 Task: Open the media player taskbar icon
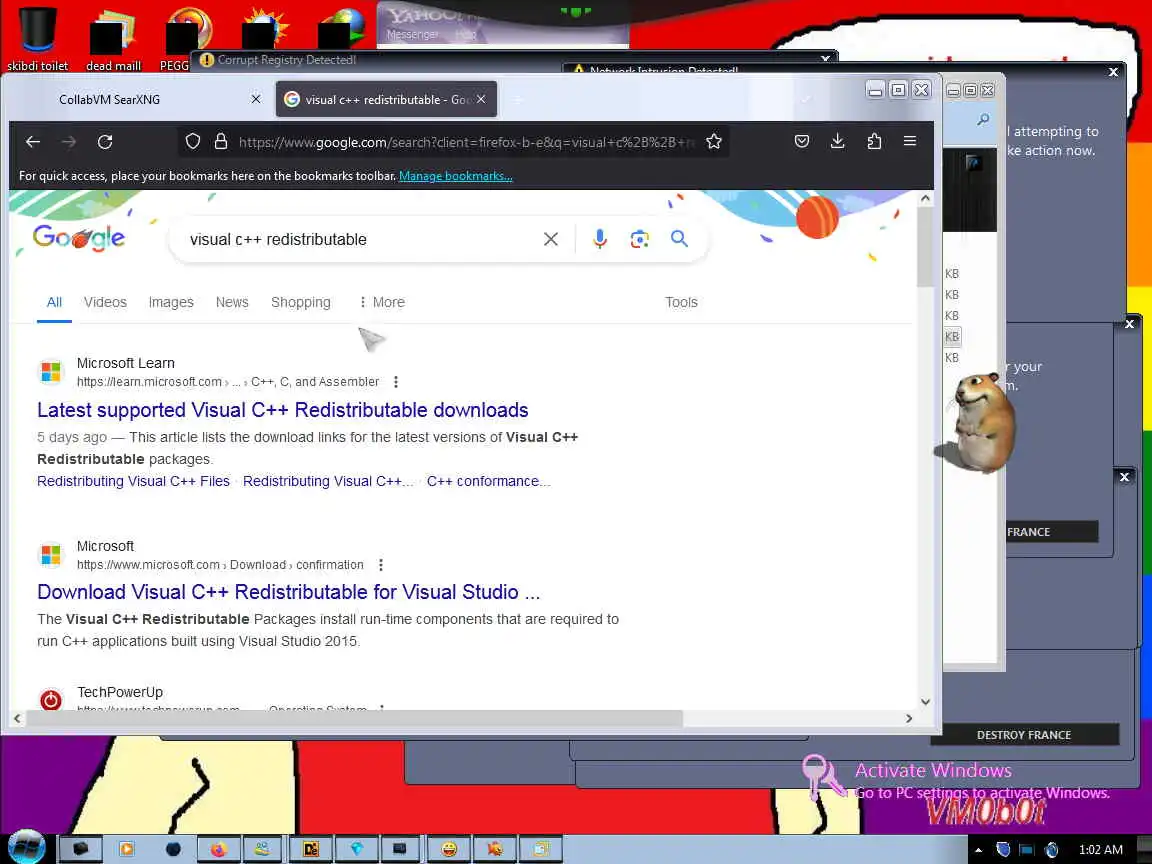[x=126, y=849]
